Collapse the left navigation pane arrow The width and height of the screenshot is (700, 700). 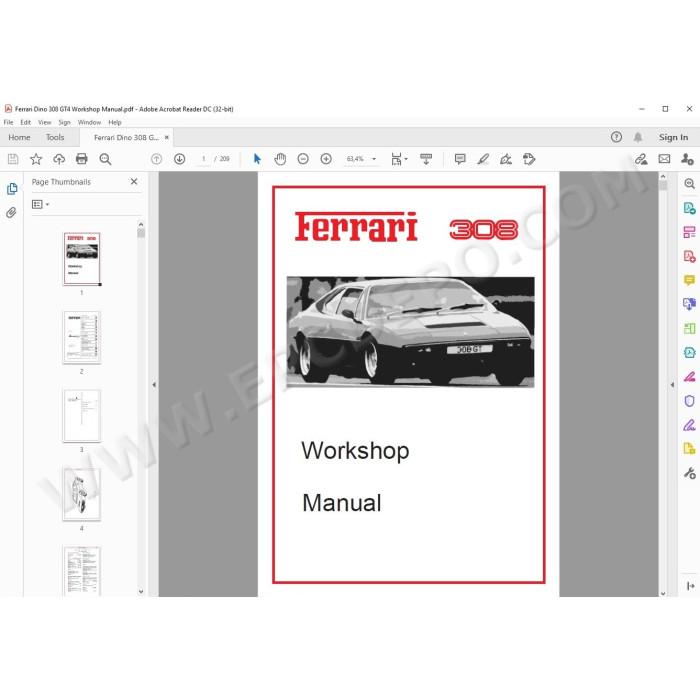coord(154,384)
